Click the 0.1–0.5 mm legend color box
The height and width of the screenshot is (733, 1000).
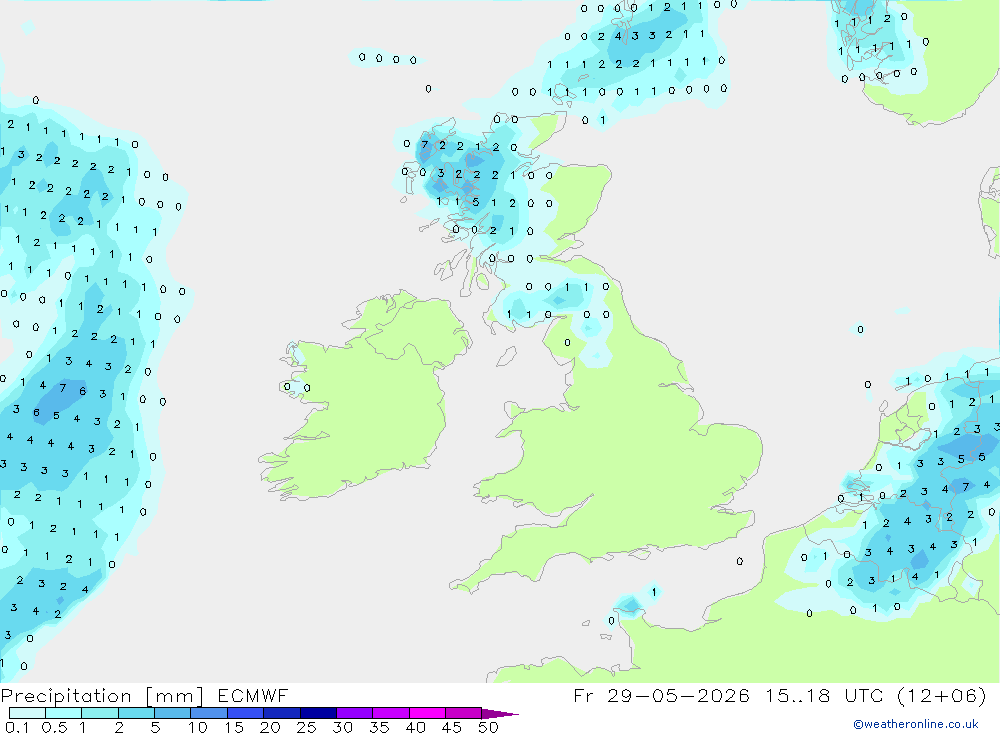point(27,713)
